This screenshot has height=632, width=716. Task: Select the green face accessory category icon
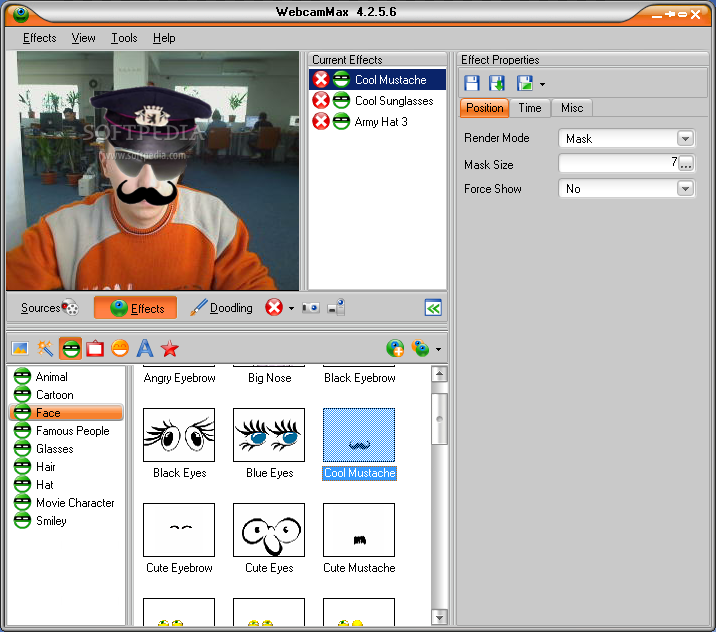click(71, 349)
